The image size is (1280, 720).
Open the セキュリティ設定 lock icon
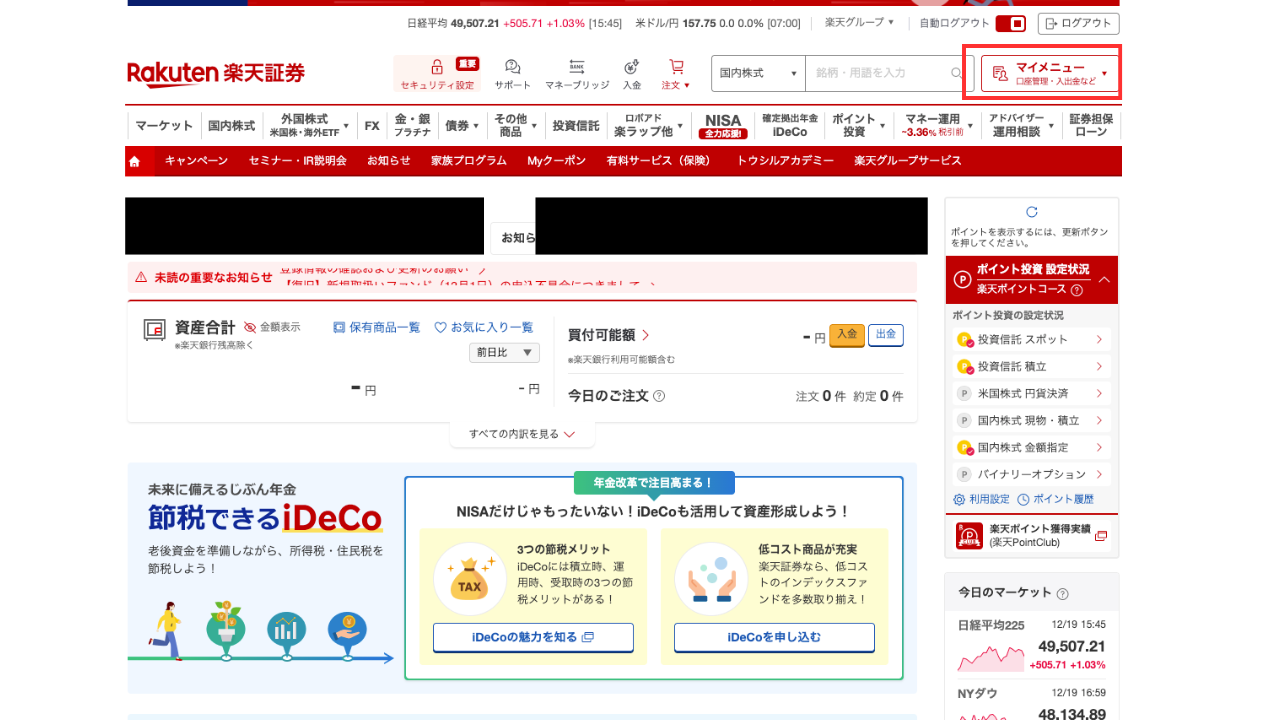coord(436,68)
